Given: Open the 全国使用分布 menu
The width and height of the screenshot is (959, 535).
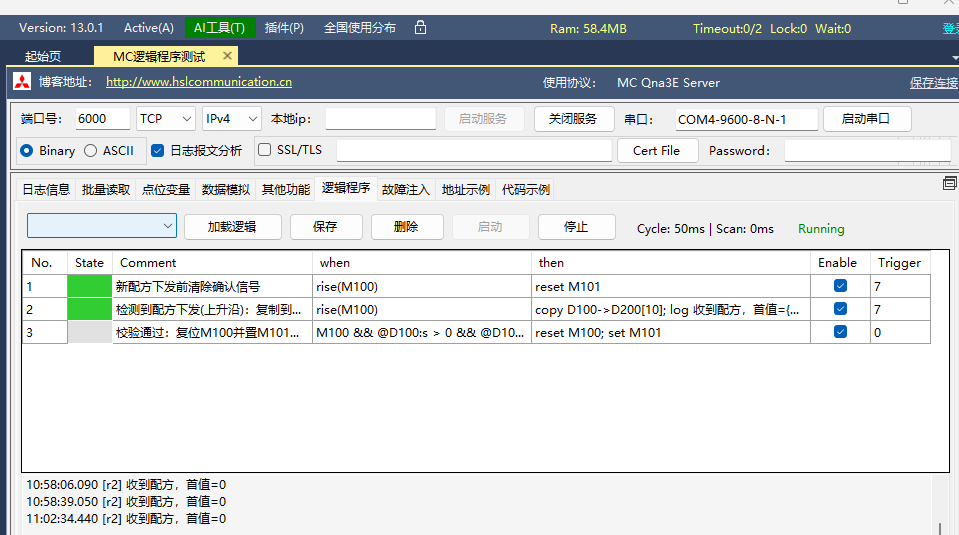Looking at the screenshot, I should (360, 28).
